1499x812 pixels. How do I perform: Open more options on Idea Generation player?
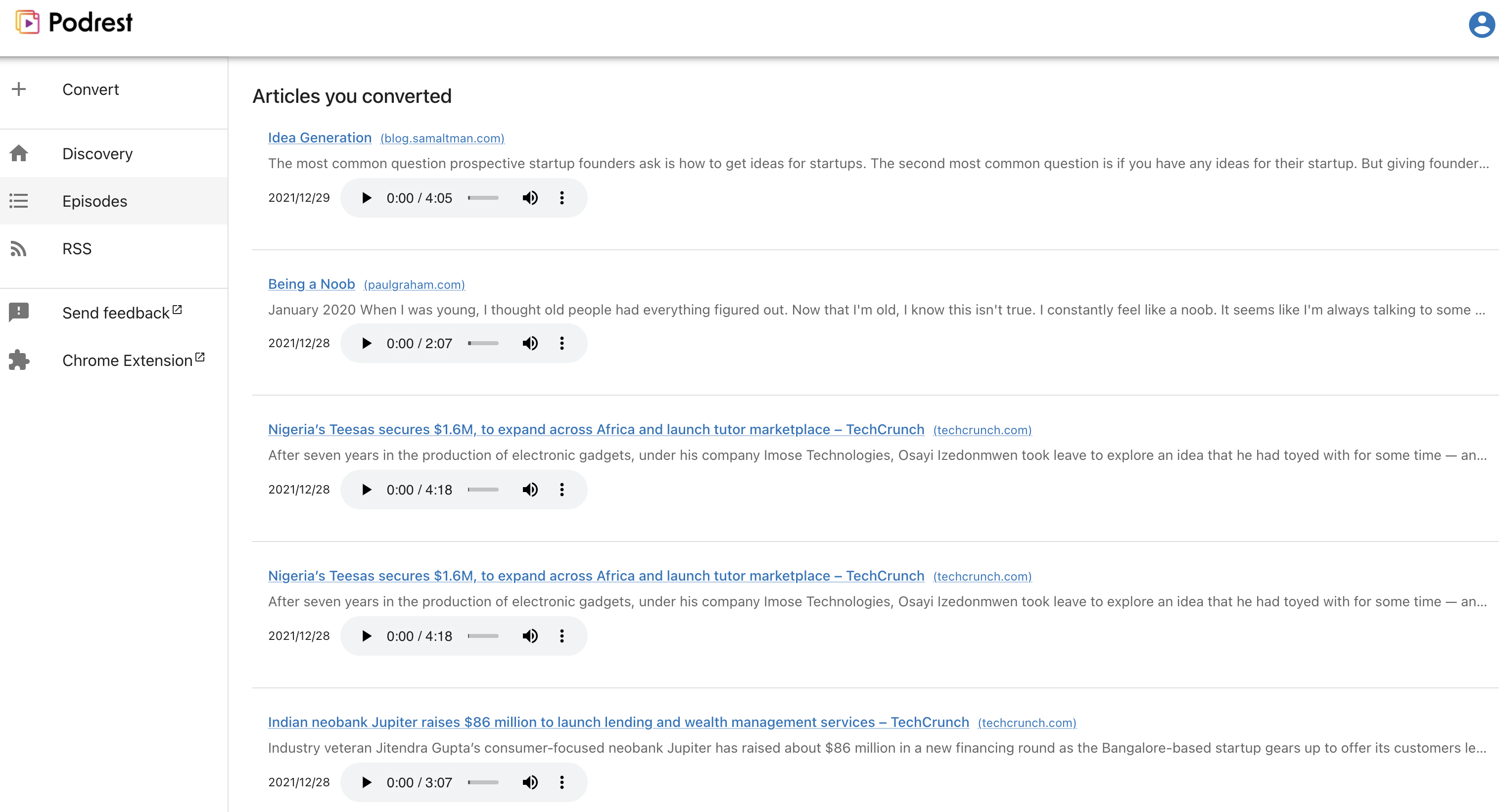pyautogui.click(x=562, y=198)
